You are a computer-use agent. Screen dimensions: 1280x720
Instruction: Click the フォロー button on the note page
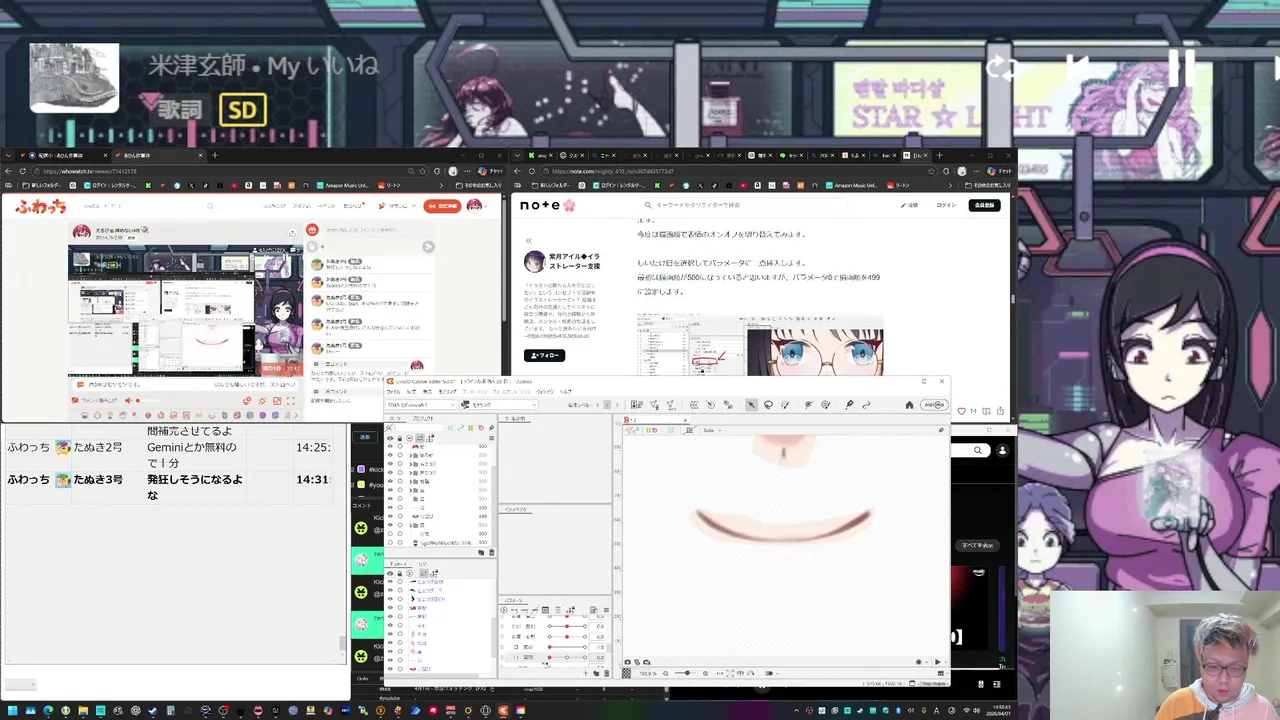pos(544,355)
